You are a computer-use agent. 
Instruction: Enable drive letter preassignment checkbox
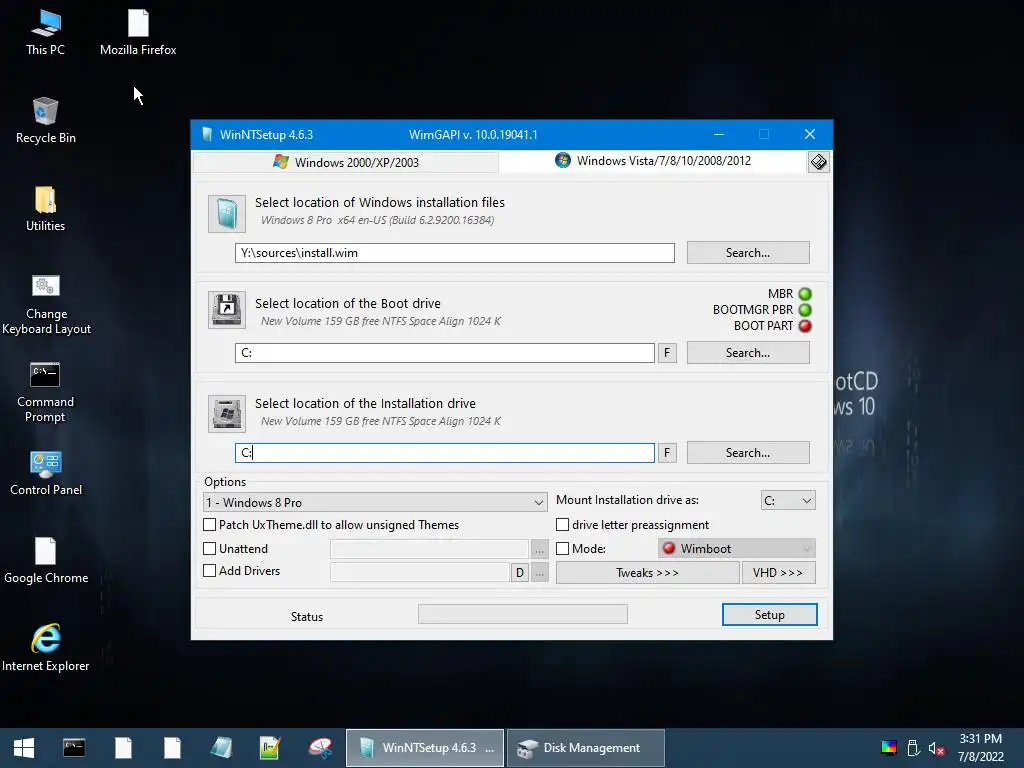coord(562,524)
